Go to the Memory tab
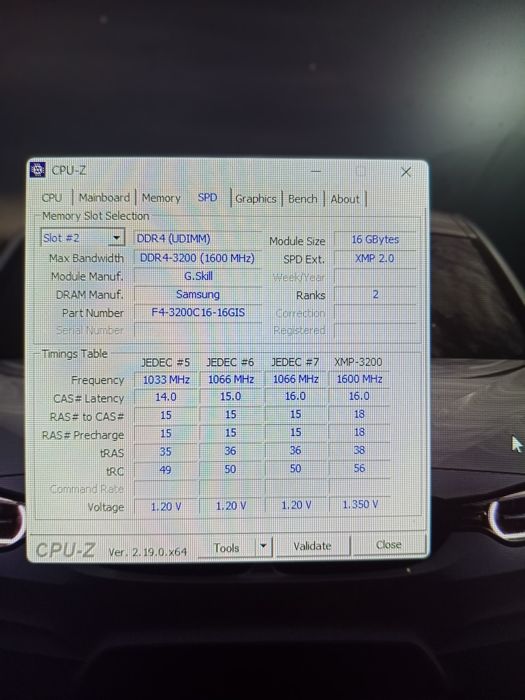The image size is (525, 700). [161, 198]
